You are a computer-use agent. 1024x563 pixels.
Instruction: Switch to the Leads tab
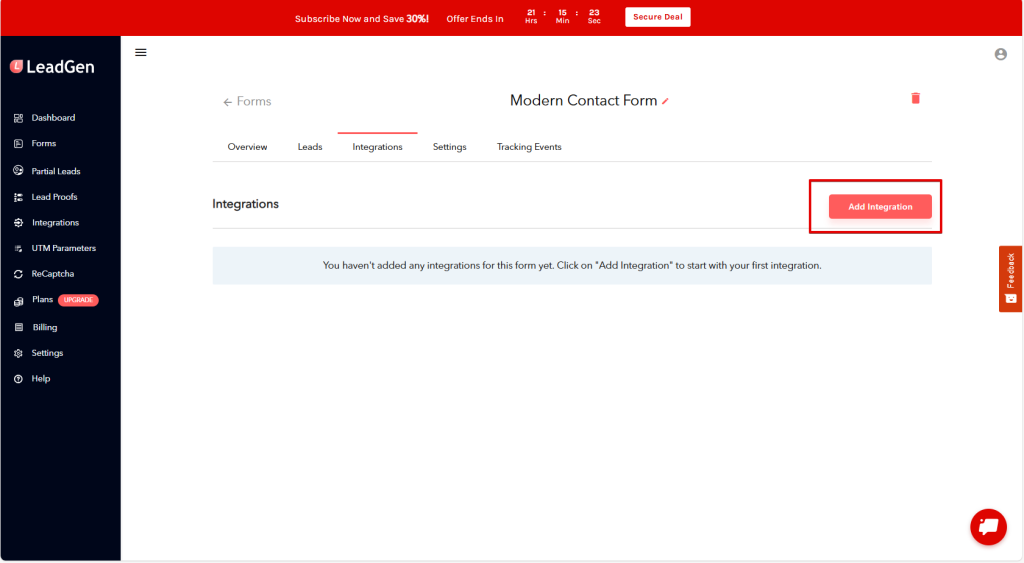pyautogui.click(x=310, y=147)
